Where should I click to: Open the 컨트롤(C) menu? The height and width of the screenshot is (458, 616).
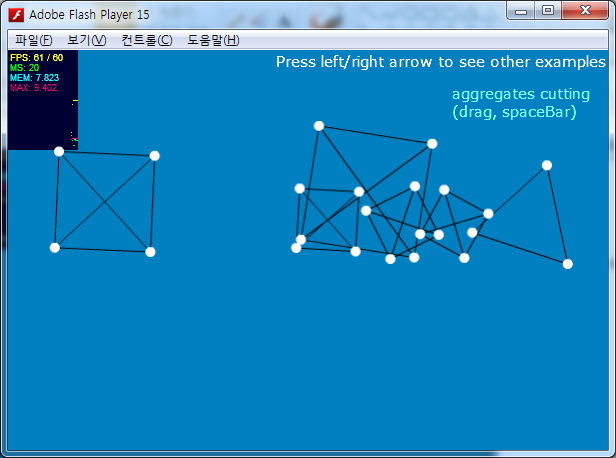[146, 40]
